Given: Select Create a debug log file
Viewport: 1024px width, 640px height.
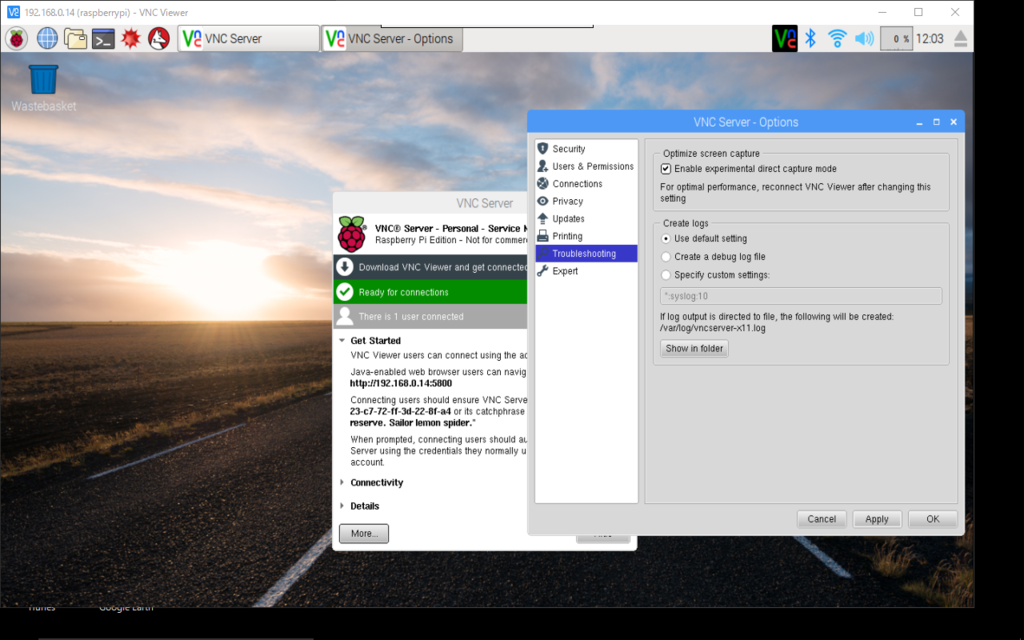Looking at the screenshot, I should click(665, 257).
